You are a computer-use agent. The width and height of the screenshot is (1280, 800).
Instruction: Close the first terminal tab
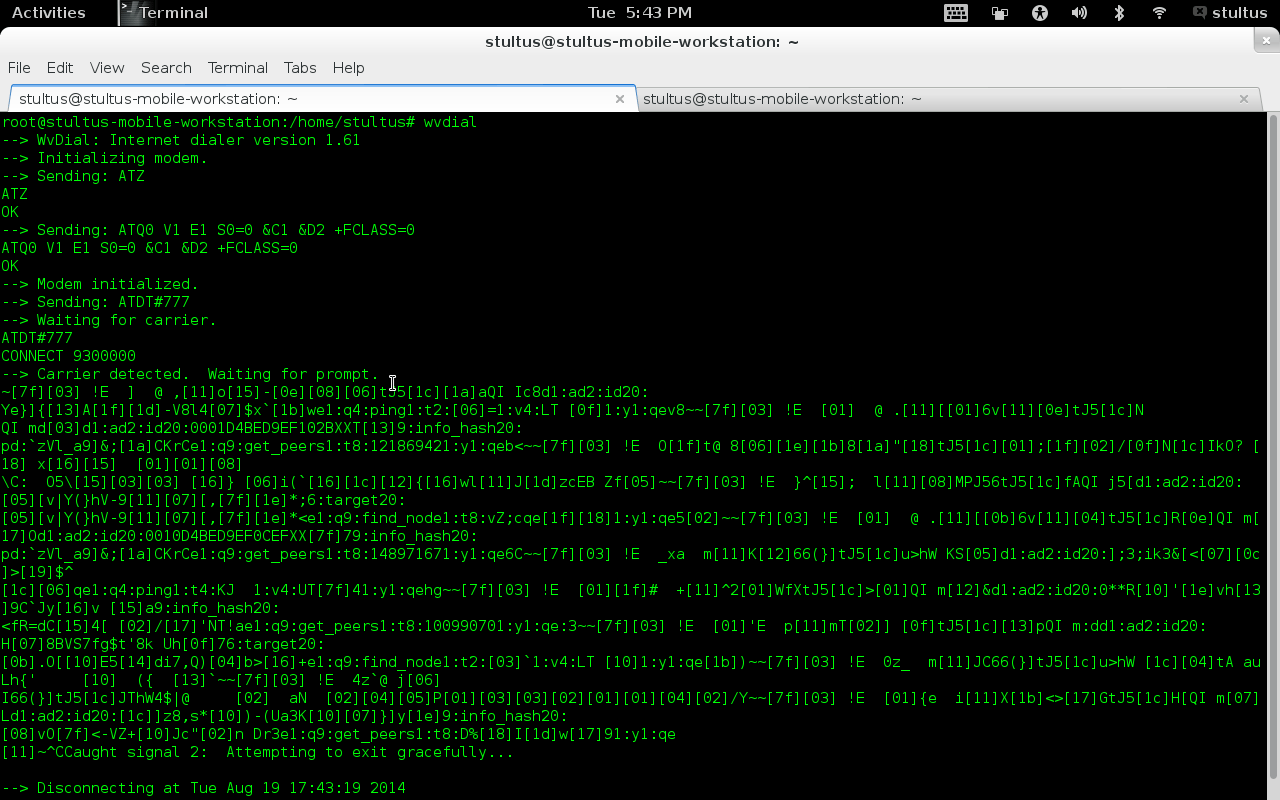pyautogui.click(x=620, y=98)
